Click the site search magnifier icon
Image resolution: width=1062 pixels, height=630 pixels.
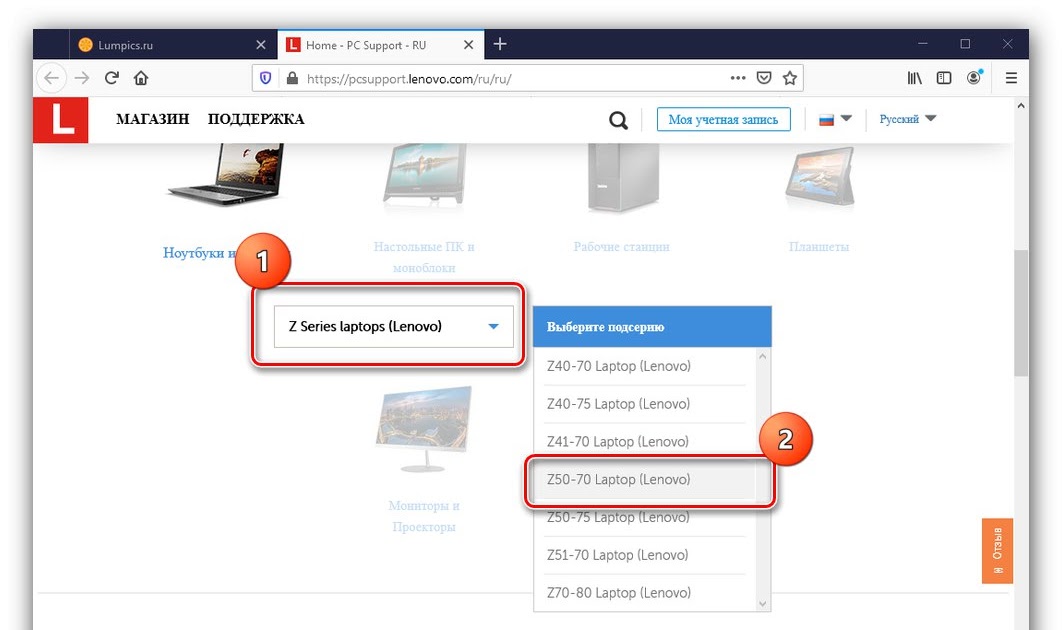618,121
